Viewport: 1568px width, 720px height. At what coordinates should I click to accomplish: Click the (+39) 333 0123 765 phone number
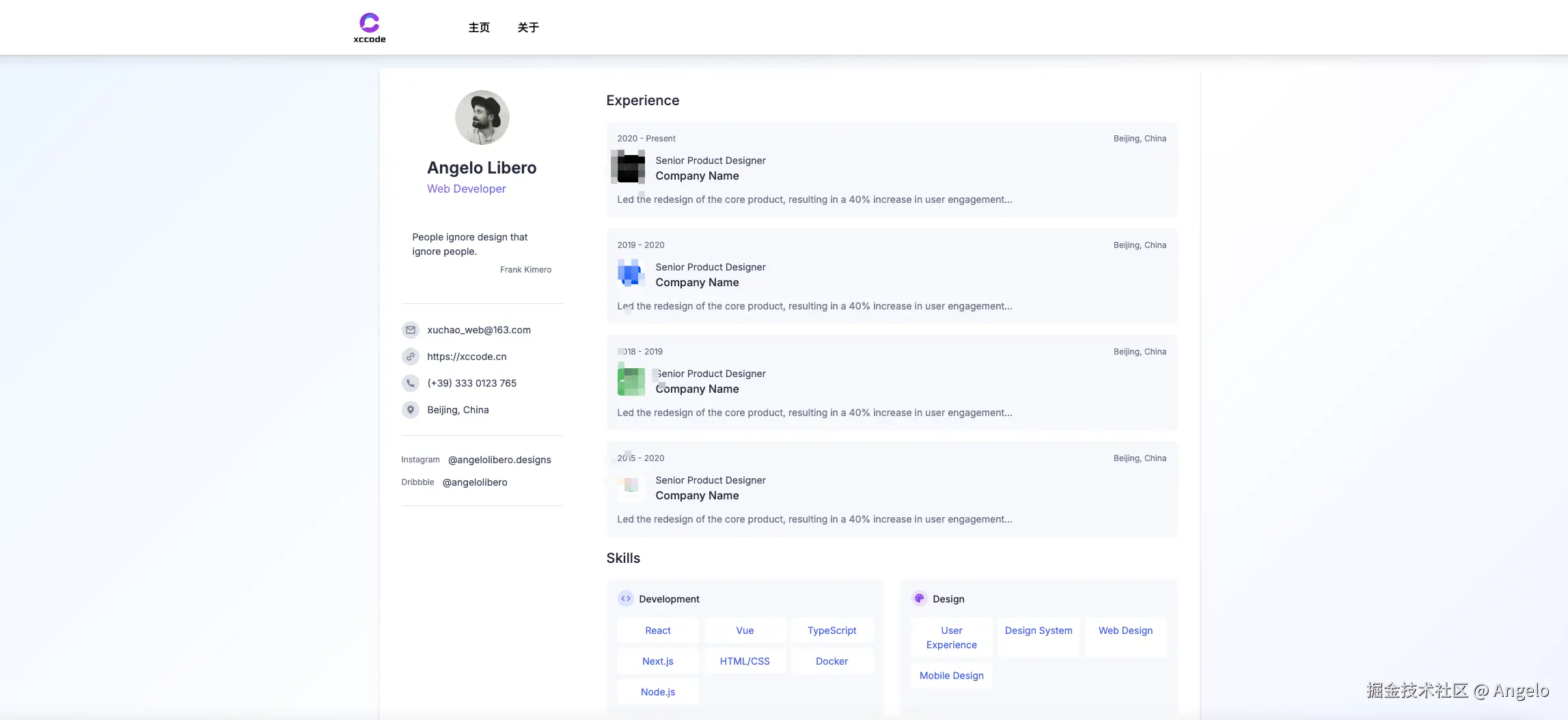point(472,383)
